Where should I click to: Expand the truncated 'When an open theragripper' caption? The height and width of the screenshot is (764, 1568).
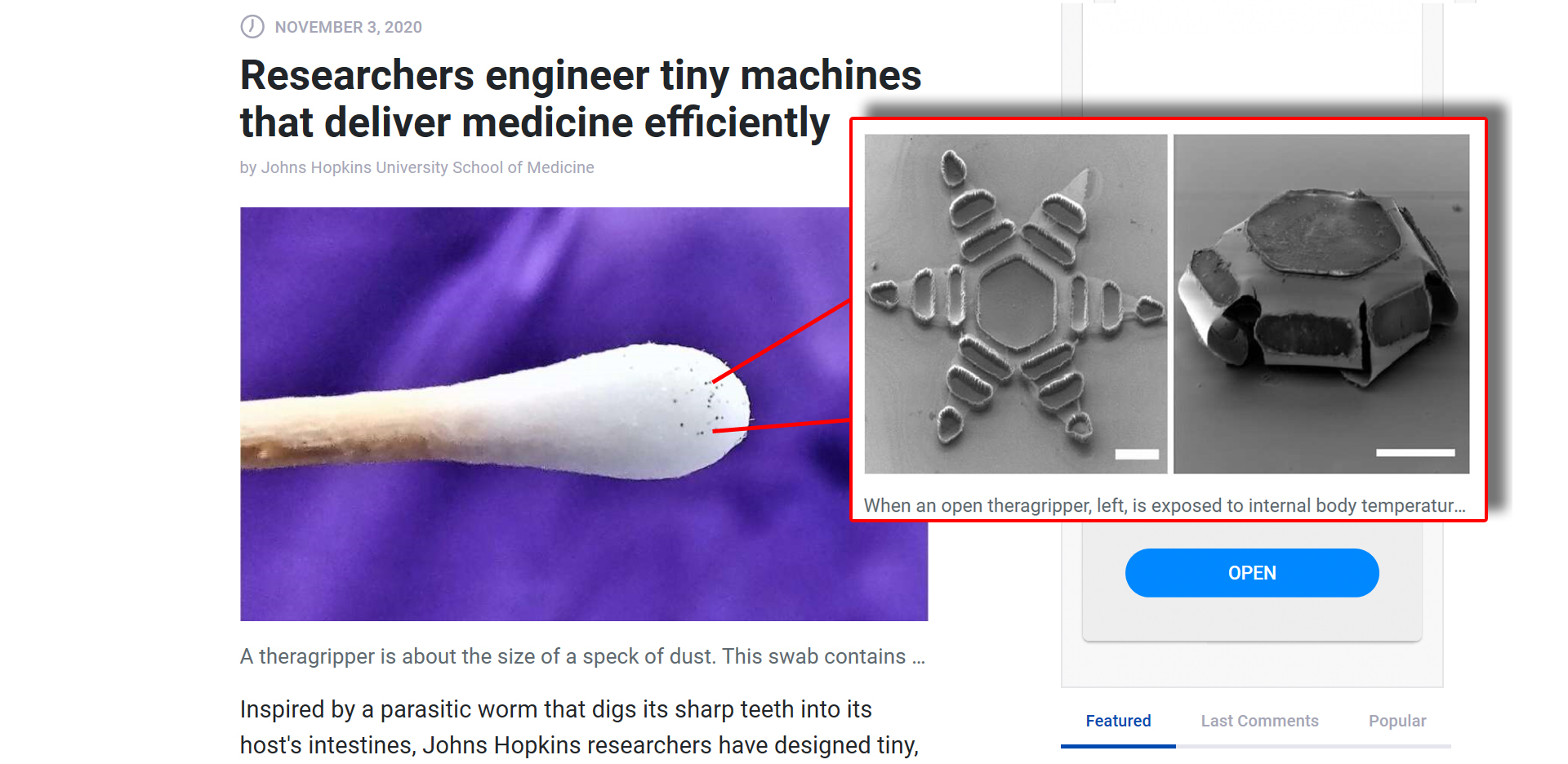click(1165, 505)
